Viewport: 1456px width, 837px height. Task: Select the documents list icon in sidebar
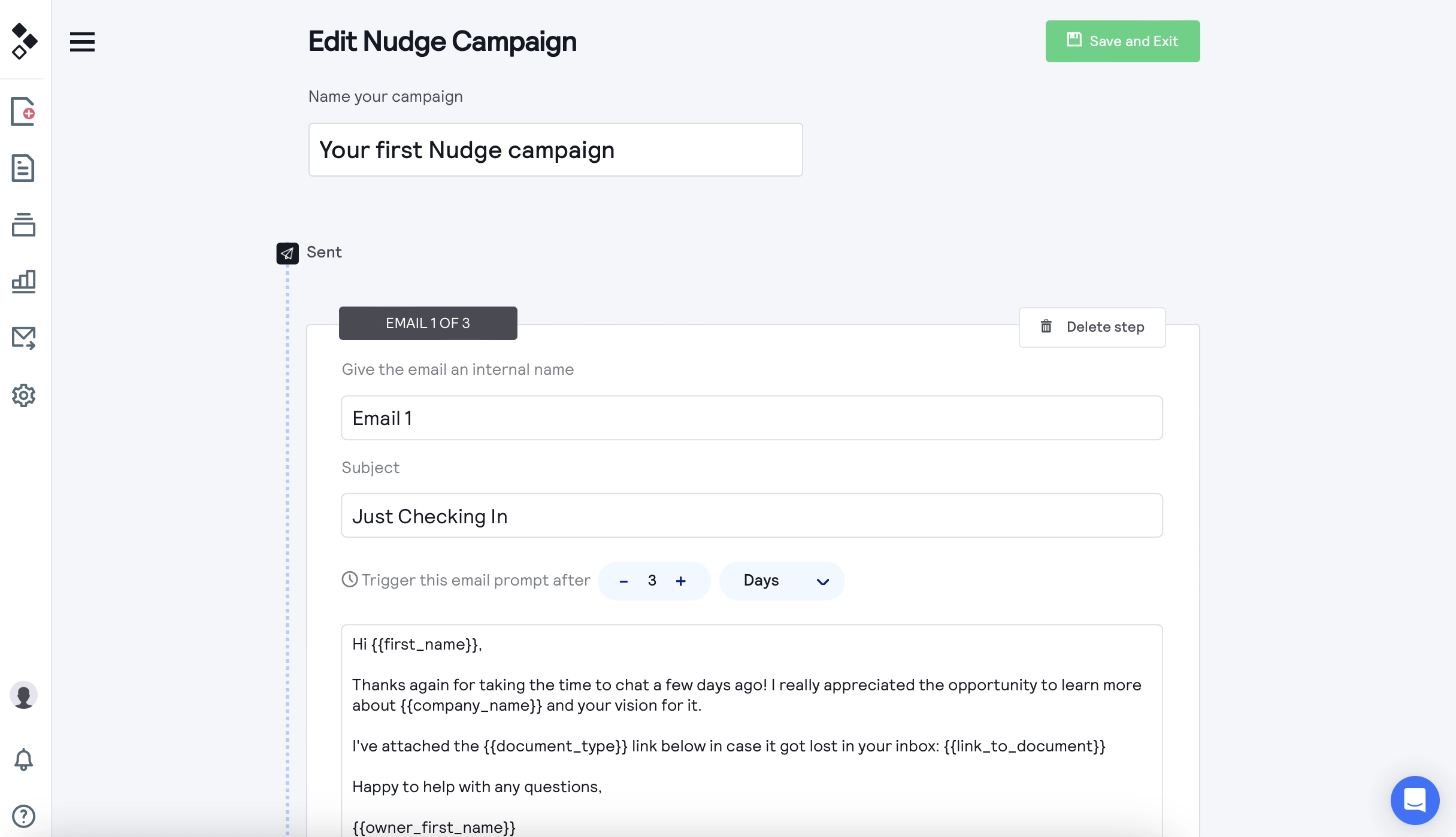pyautogui.click(x=23, y=168)
